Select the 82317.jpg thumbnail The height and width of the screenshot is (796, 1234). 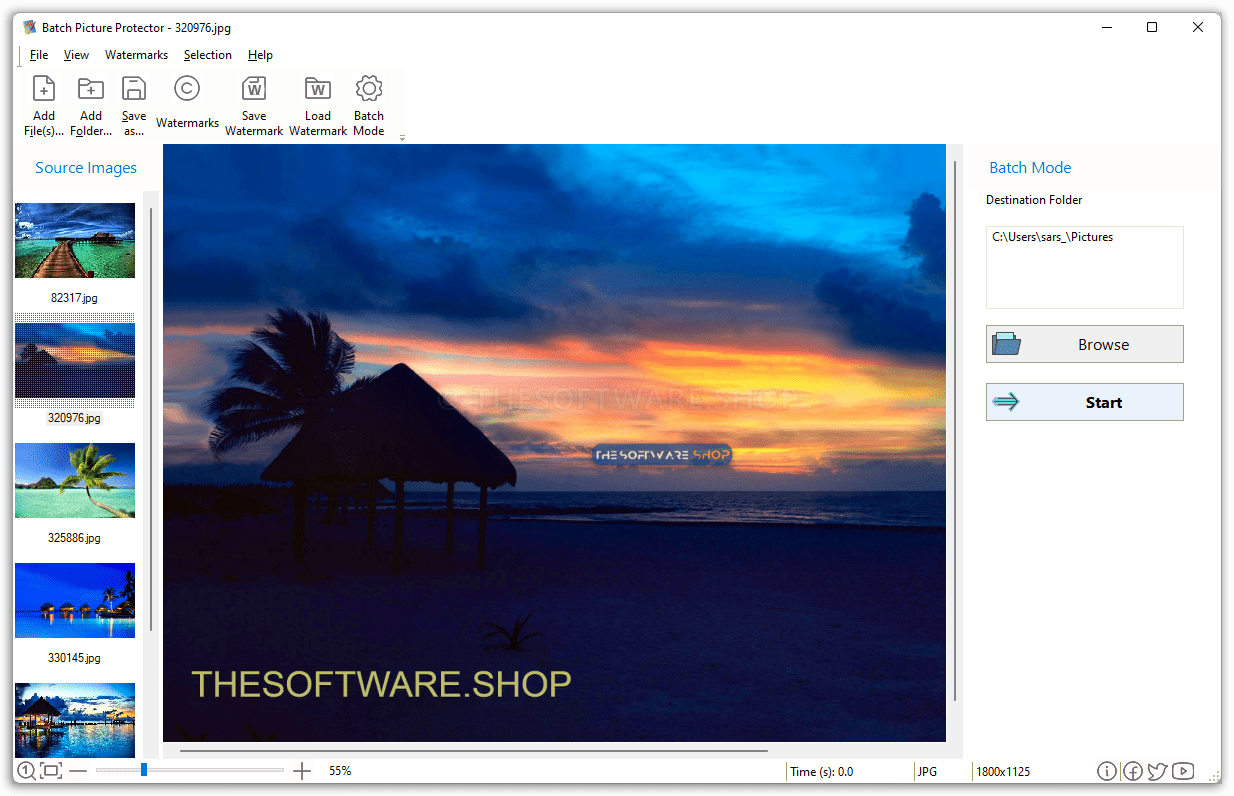[x=75, y=241]
